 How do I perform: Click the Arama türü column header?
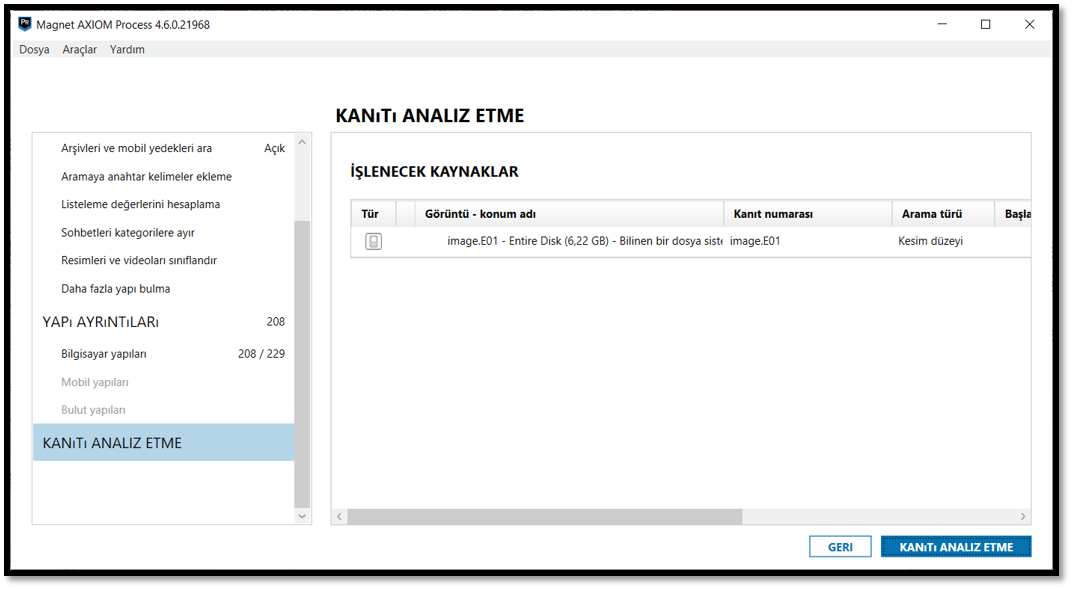(932, 214)
